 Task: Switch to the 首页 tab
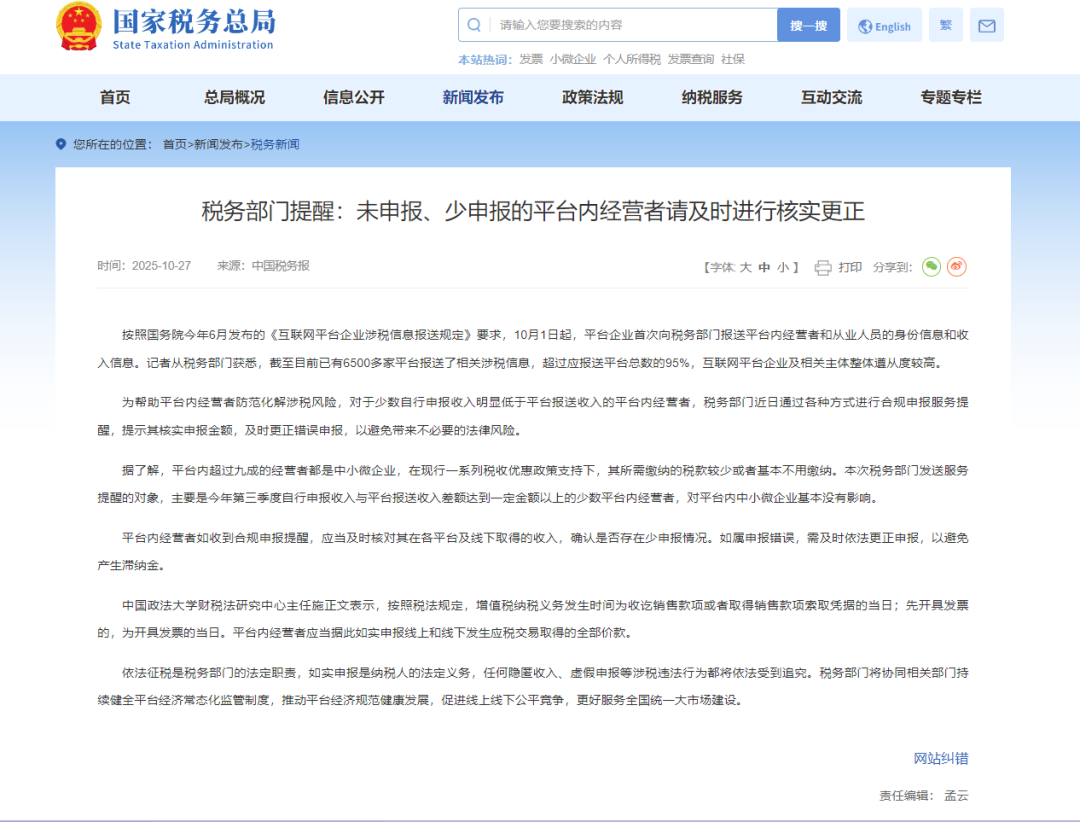click(x=114, y=97)
